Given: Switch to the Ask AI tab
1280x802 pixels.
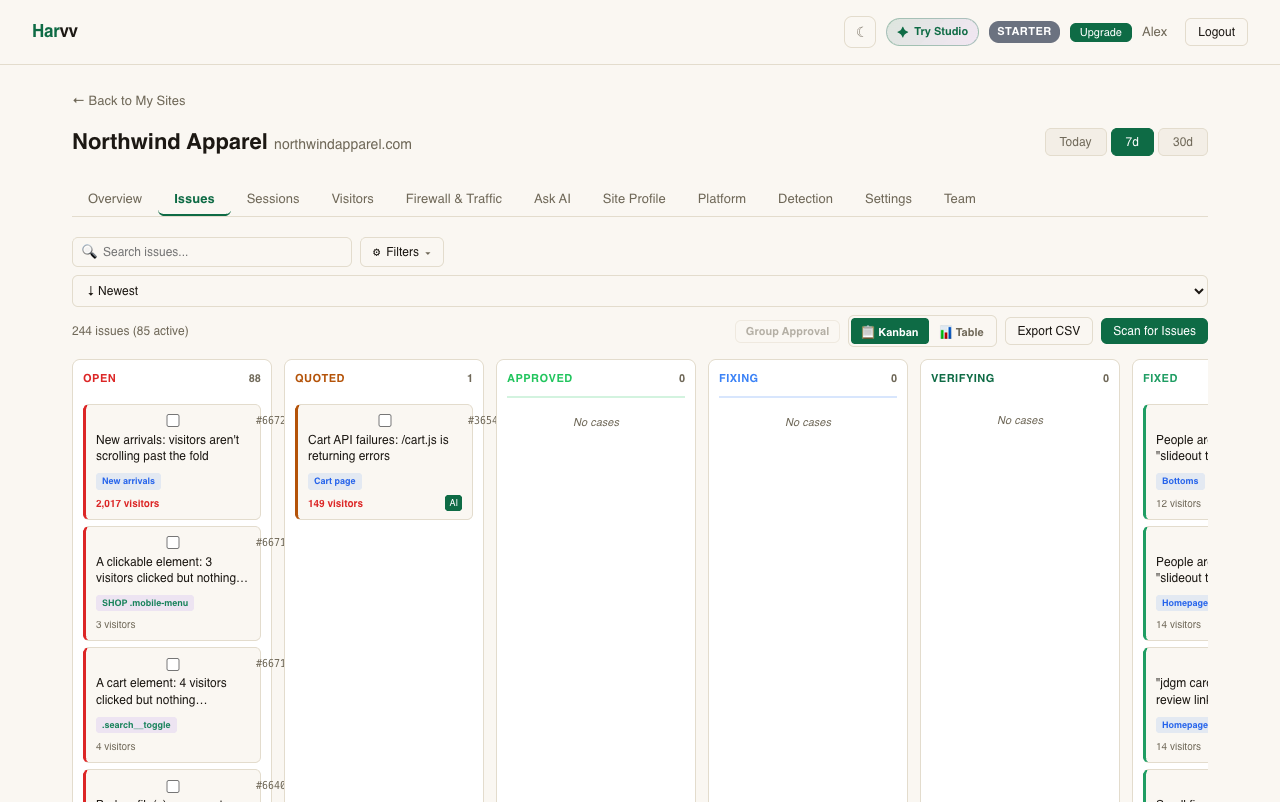Looking at the screenshot, I should (552, 199).
